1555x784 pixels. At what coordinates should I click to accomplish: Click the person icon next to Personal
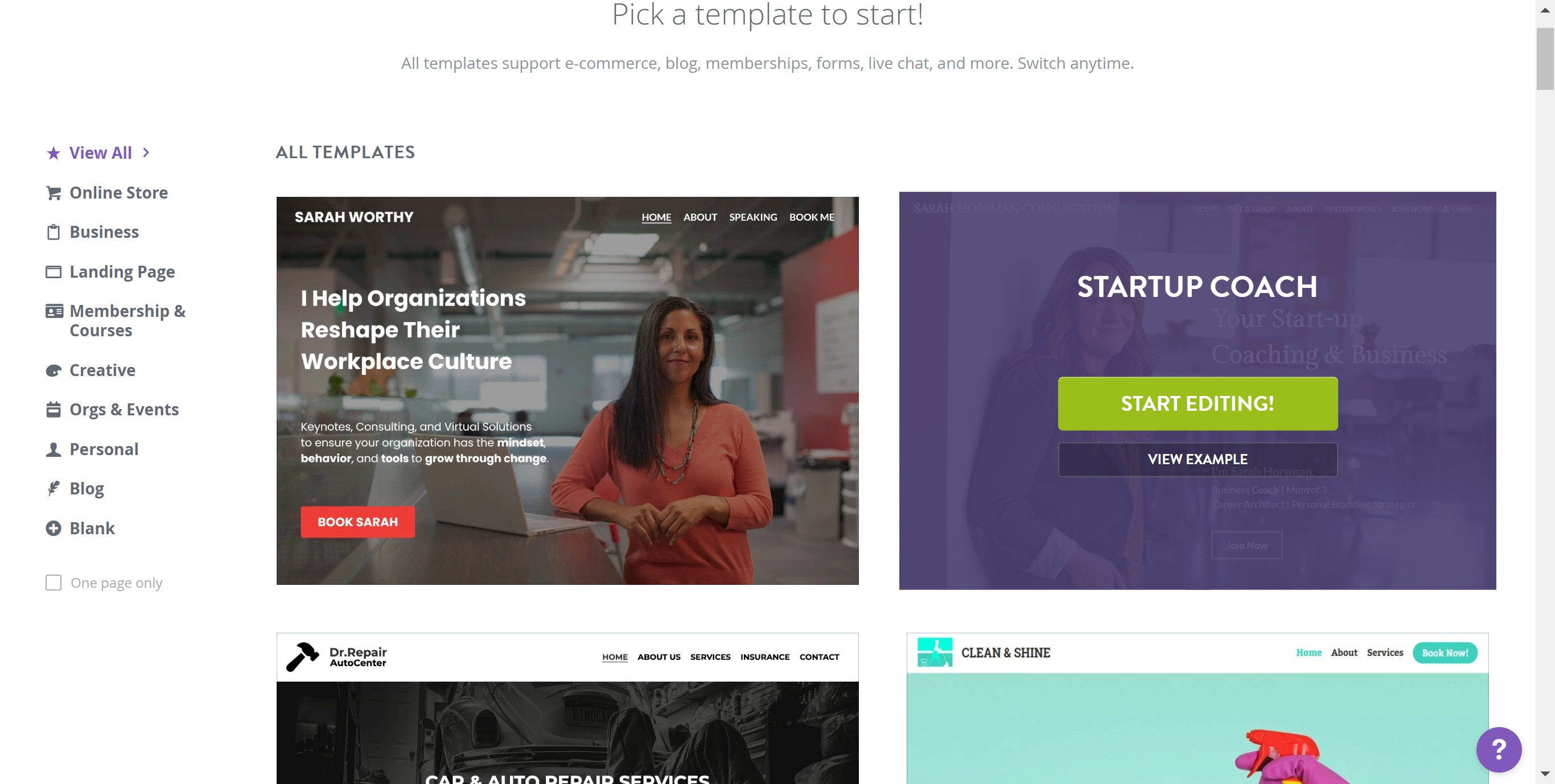click(x=53, y=449)
